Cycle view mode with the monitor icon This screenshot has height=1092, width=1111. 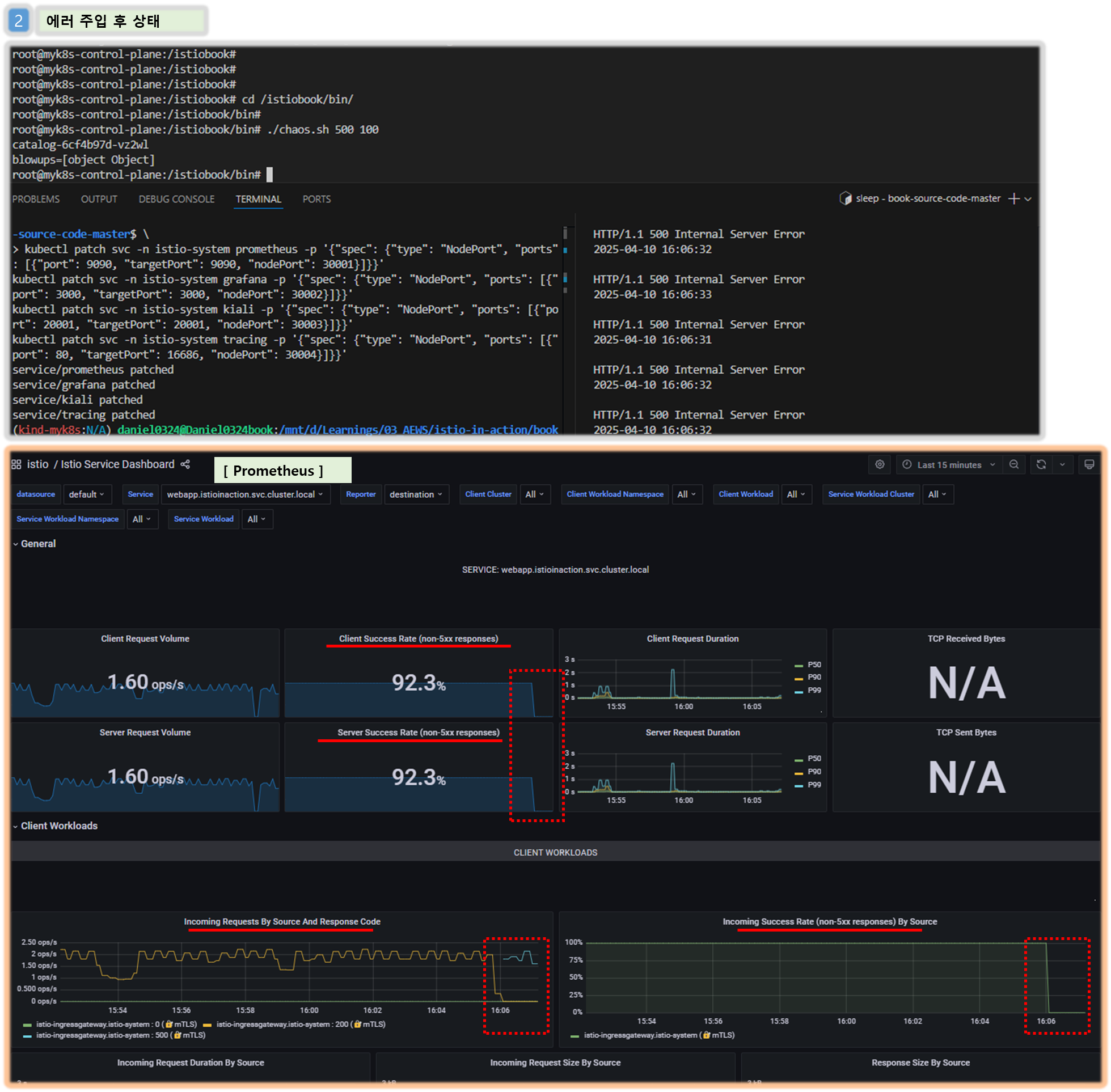tap(1089, 464)
